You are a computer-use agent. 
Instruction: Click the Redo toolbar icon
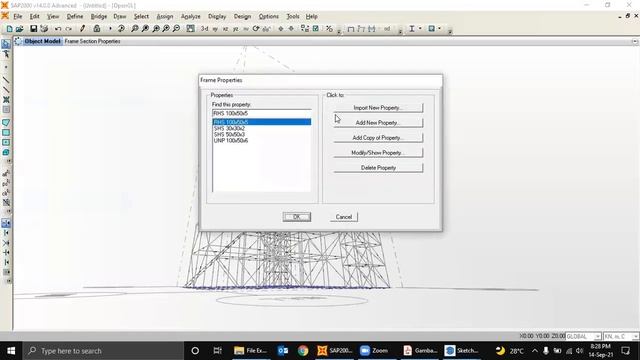click(x=69, y=29)
